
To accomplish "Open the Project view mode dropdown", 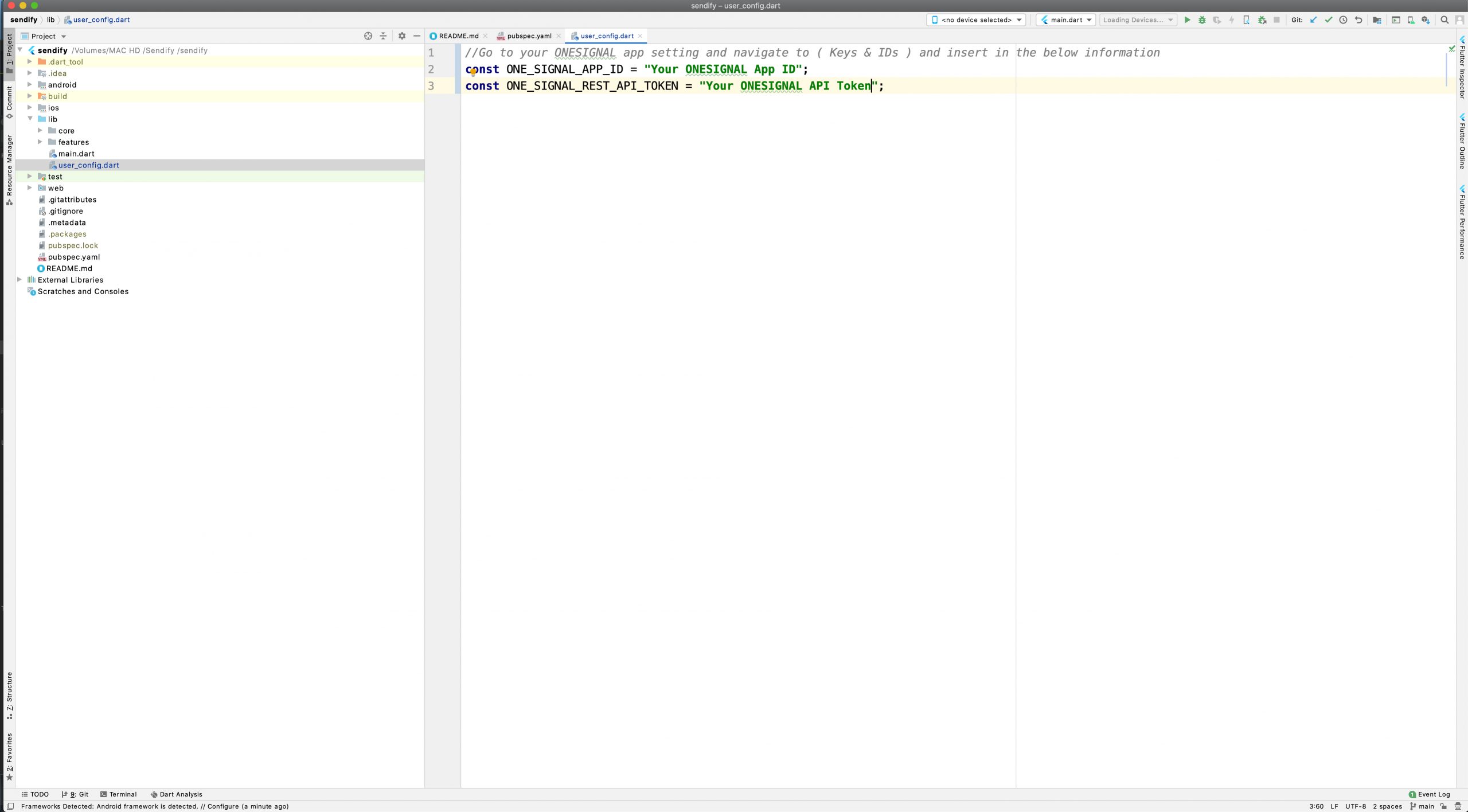I will [x=44, y=36].
